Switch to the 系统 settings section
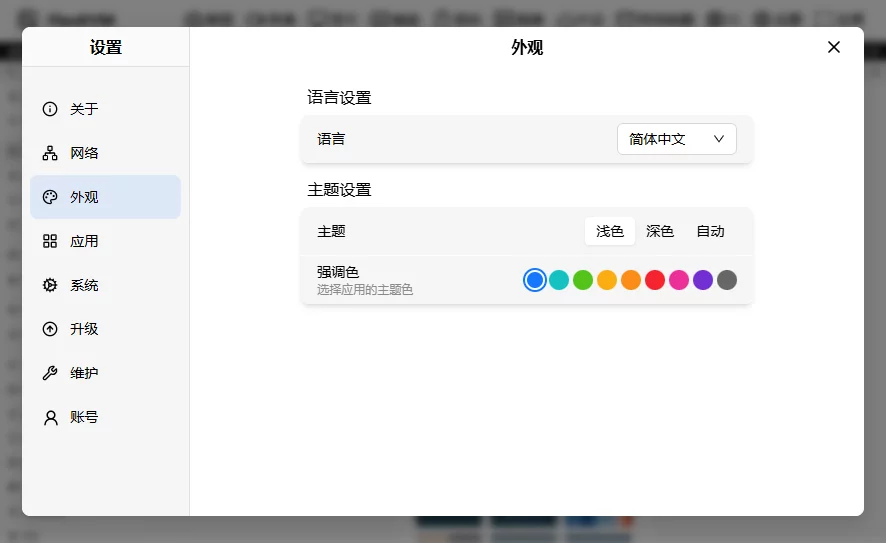Image resolution: width=886 pixels, height=543 pixels. [x=105, y=285]
